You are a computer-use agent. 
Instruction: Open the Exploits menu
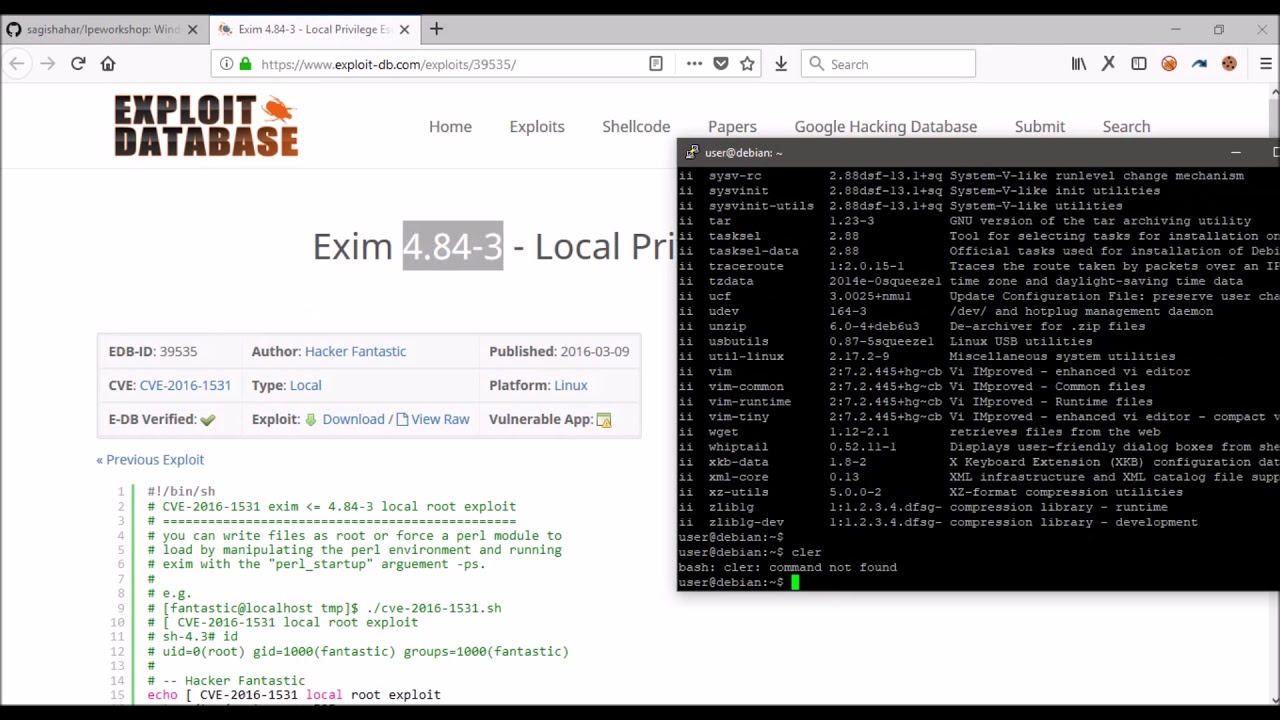537,126
